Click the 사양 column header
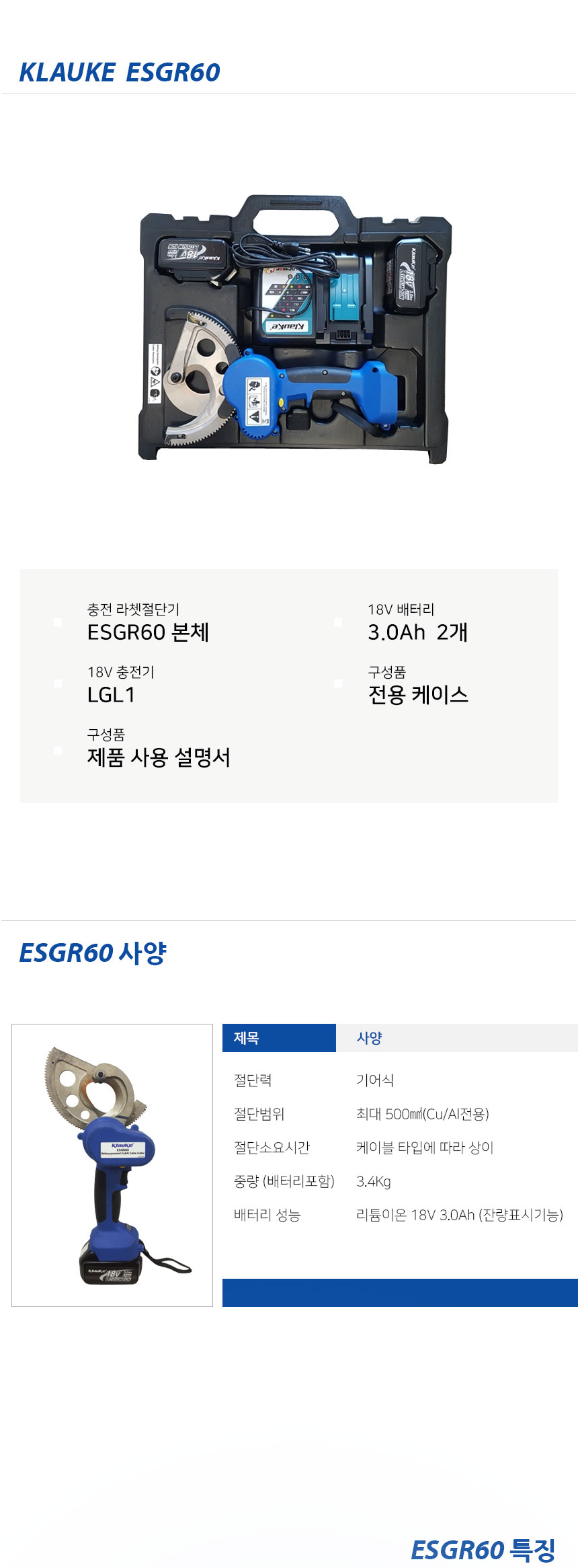Viewport: 578px width, 1568px height. [x=370, y=1038]
